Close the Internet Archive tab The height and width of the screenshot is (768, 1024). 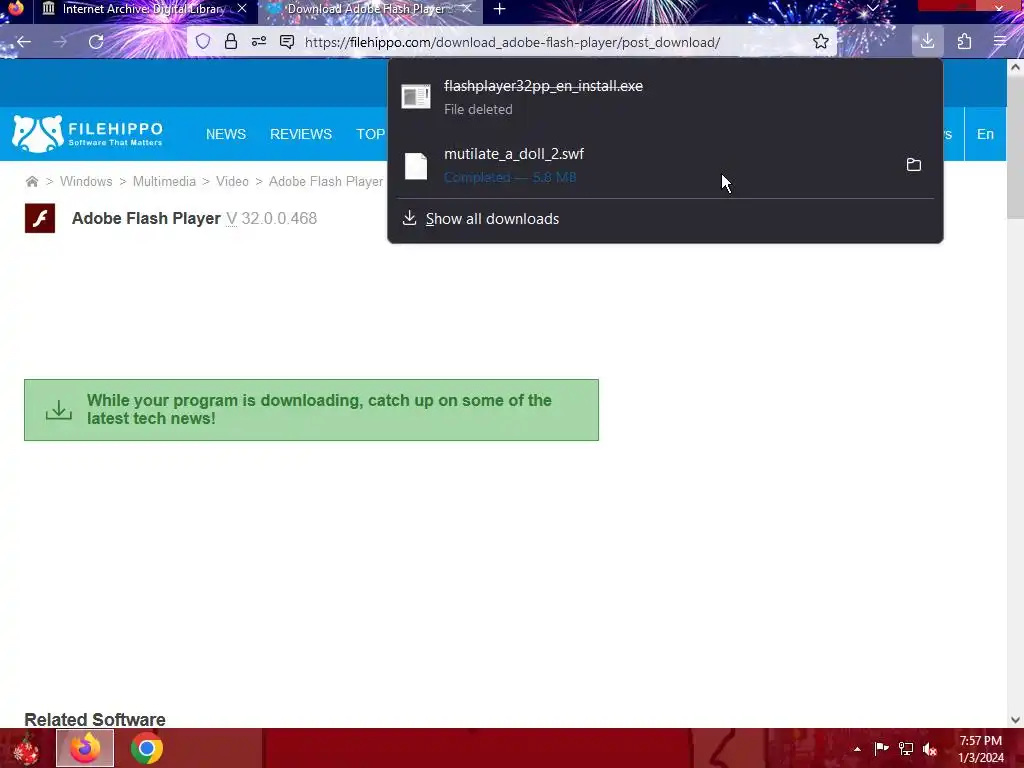(242, 9)
